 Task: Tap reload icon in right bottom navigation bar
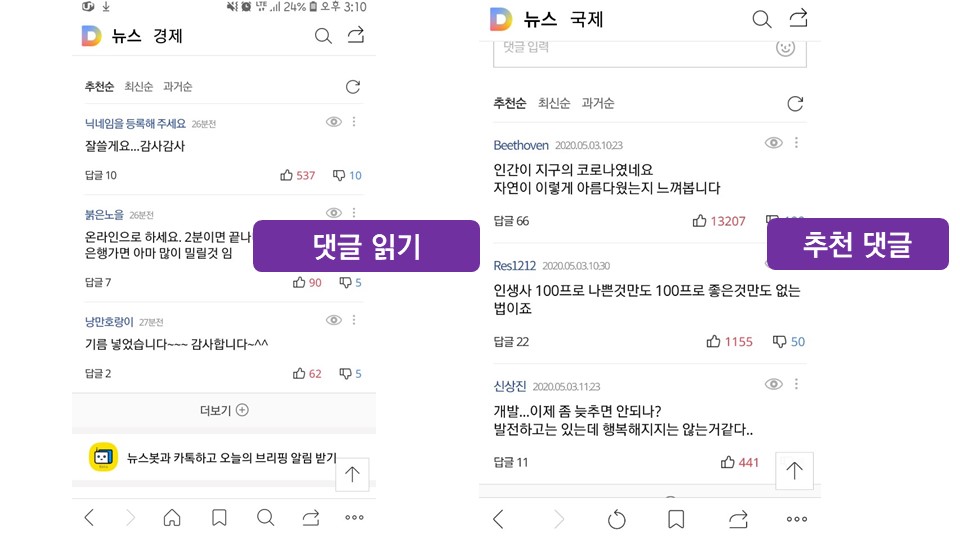coord(617,519)
